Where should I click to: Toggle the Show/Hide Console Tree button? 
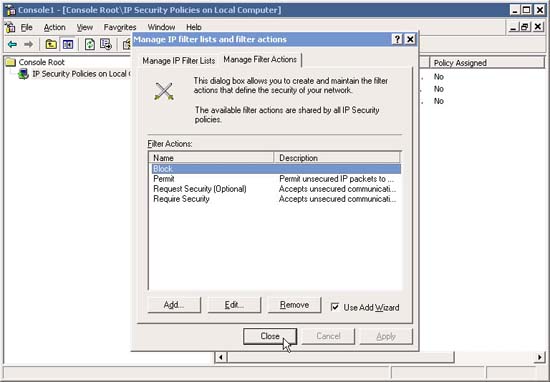point(68,45)
